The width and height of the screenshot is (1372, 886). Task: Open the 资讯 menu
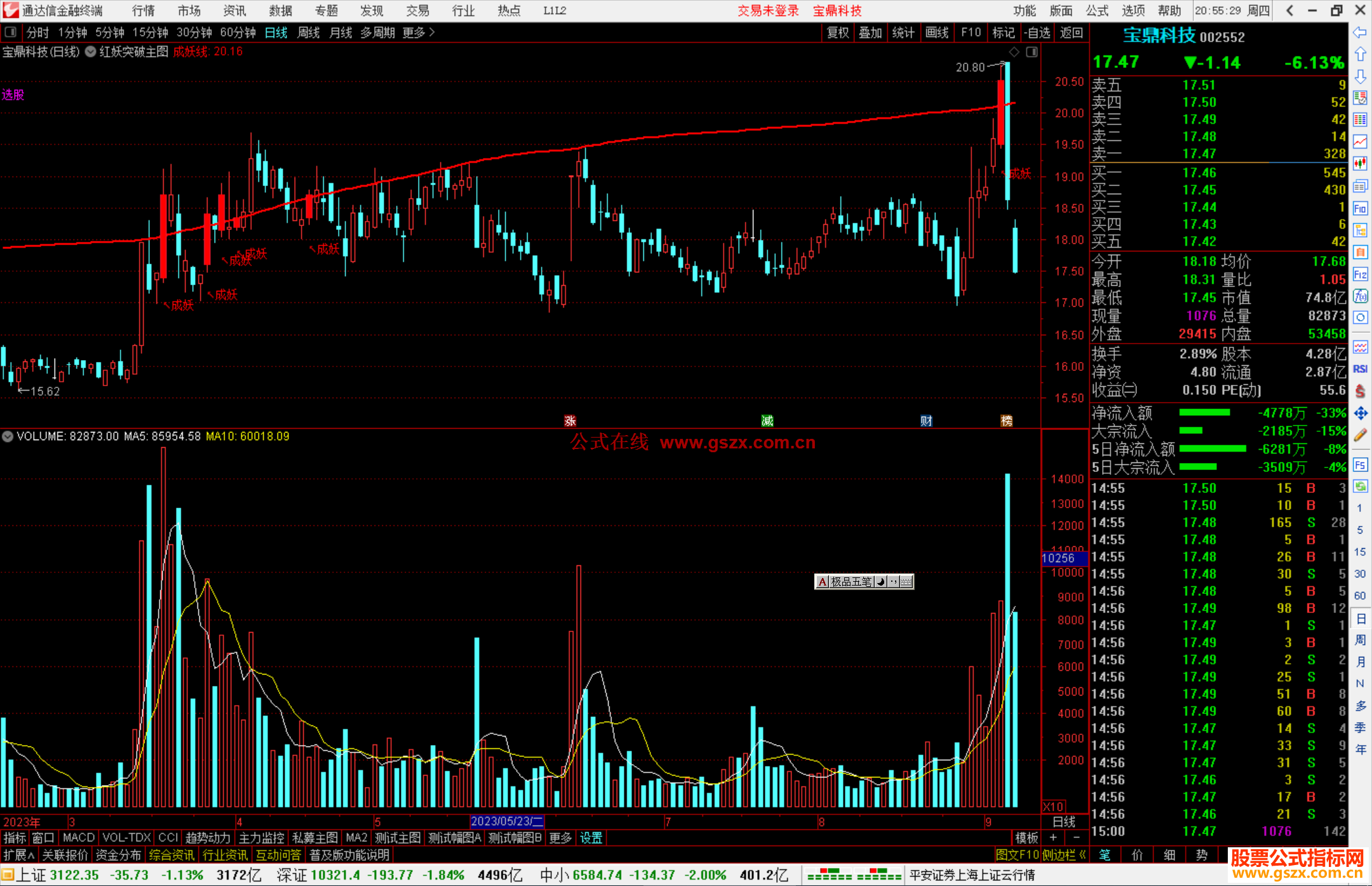[234, 11]
